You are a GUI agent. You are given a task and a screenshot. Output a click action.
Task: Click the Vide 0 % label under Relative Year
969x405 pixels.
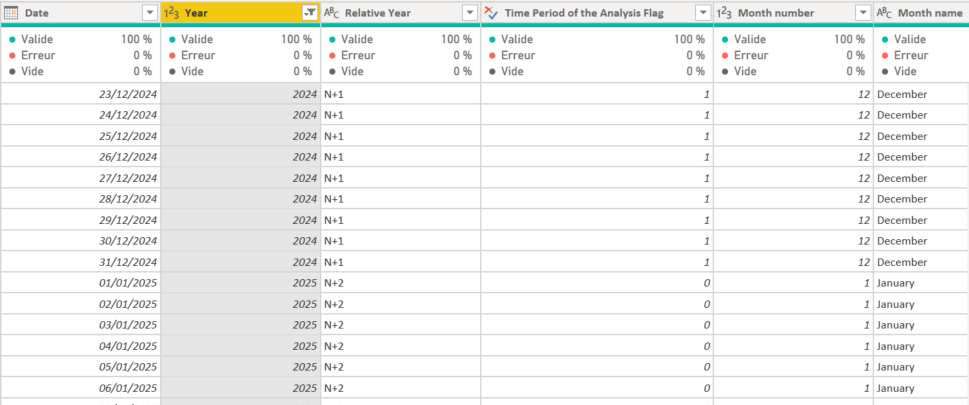(400, 72)
